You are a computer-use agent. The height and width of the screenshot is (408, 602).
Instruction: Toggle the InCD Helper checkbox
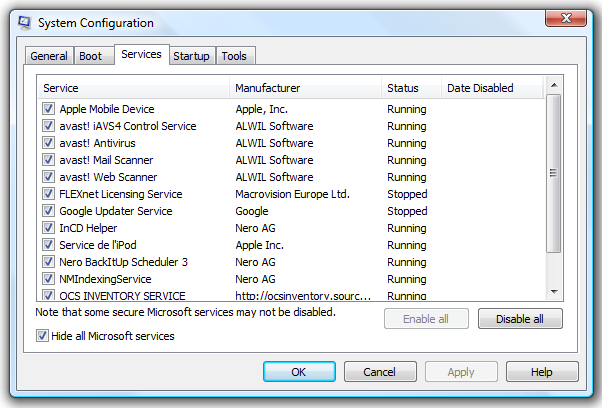[48, 228]
